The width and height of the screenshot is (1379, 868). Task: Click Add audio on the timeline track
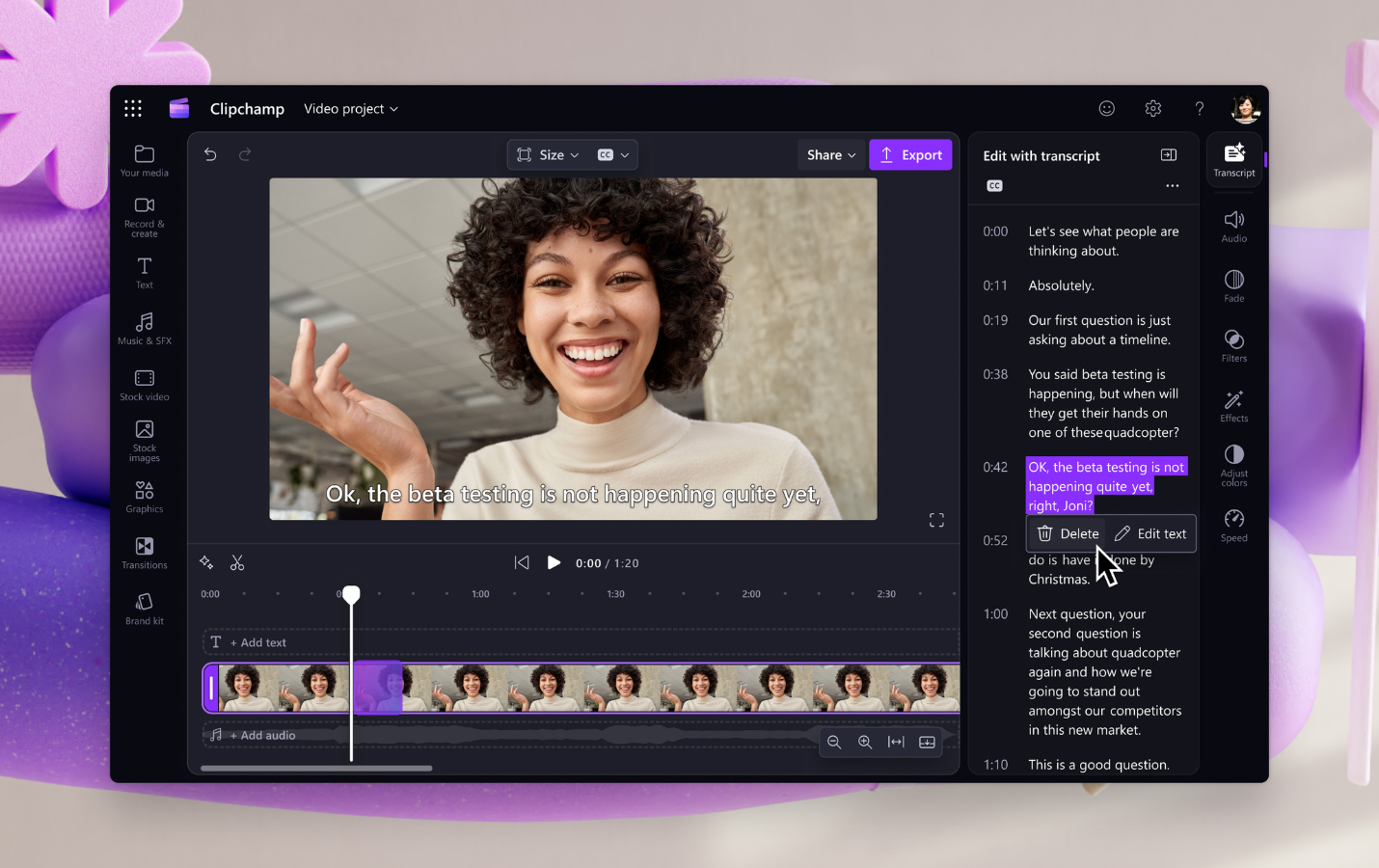(x=253, y=735)
